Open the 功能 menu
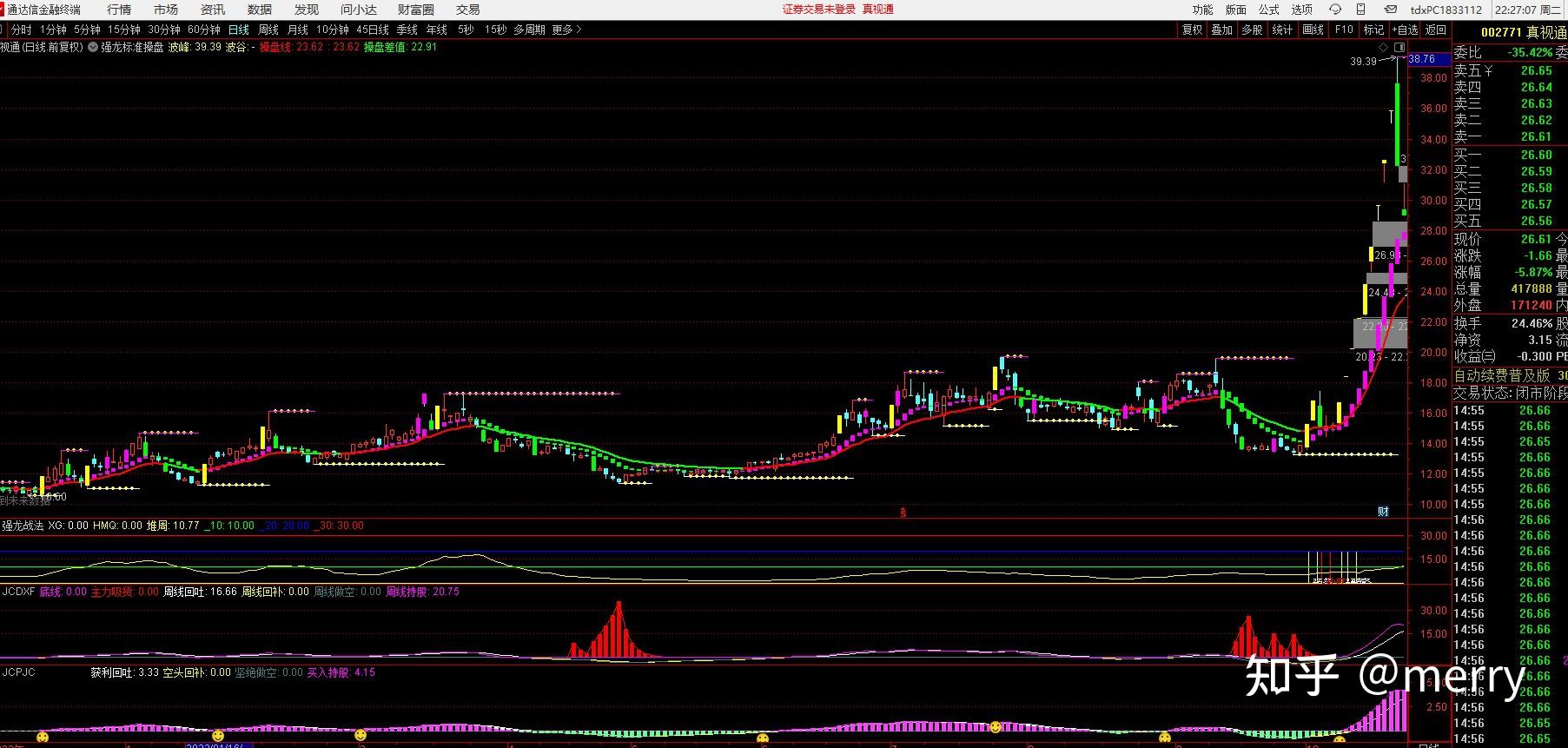Screen dimensions: 1568x748 click(1203, 10)
